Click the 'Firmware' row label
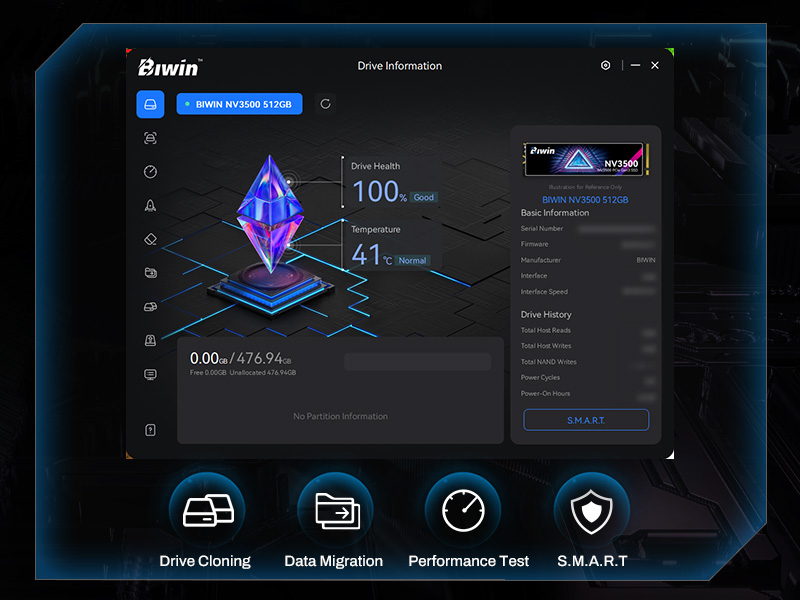The height and width of the screenshot is (600, 800). tap(534, 244)
